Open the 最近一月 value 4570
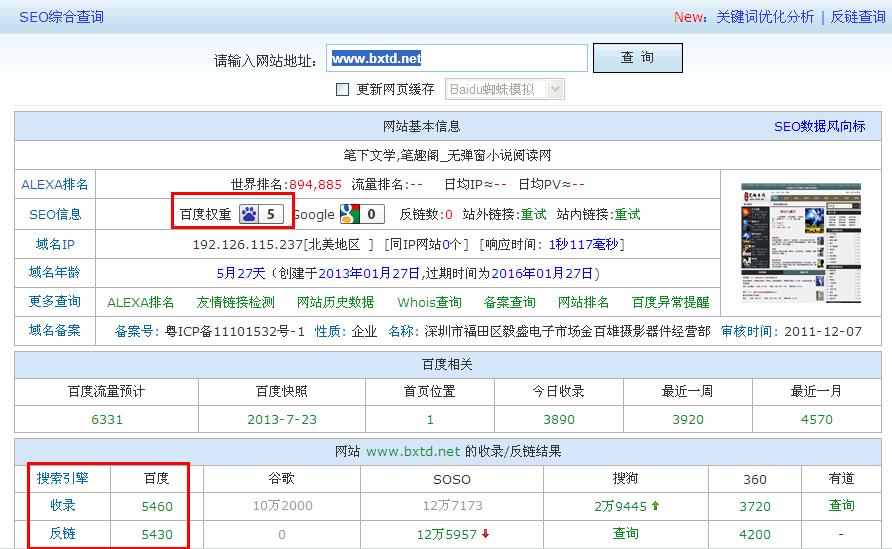Image resolution: width=892 pixels, height=549 pixels. click(817, 420)
